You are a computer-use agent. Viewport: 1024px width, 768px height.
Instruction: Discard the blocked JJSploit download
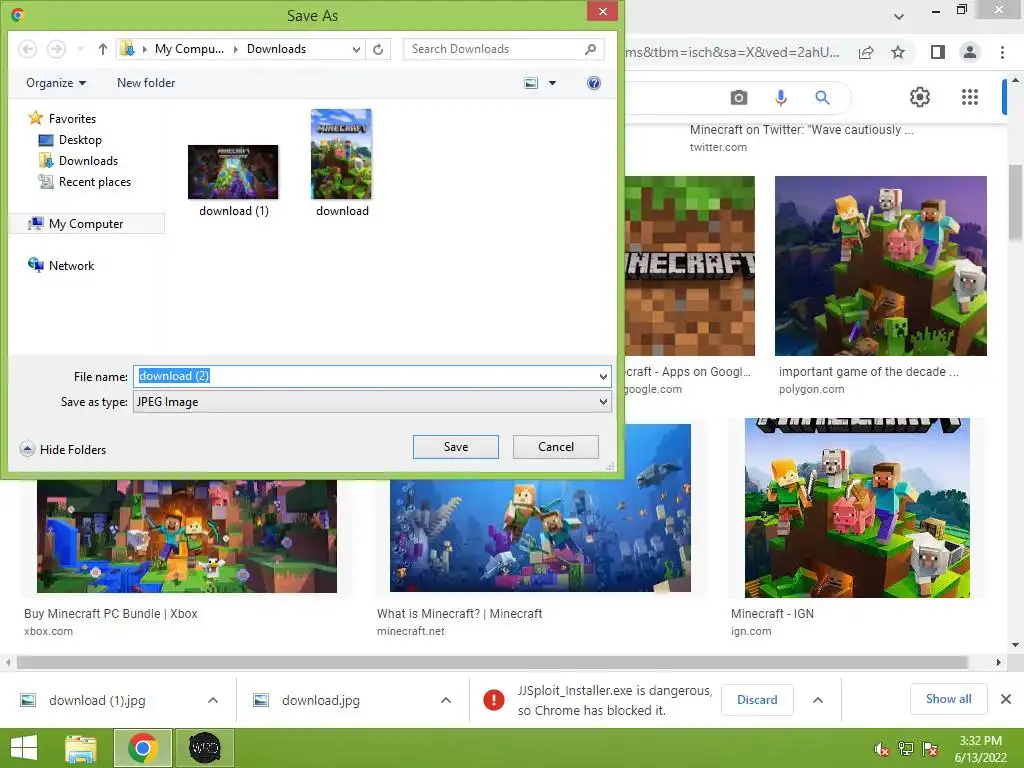pos(757,699)
